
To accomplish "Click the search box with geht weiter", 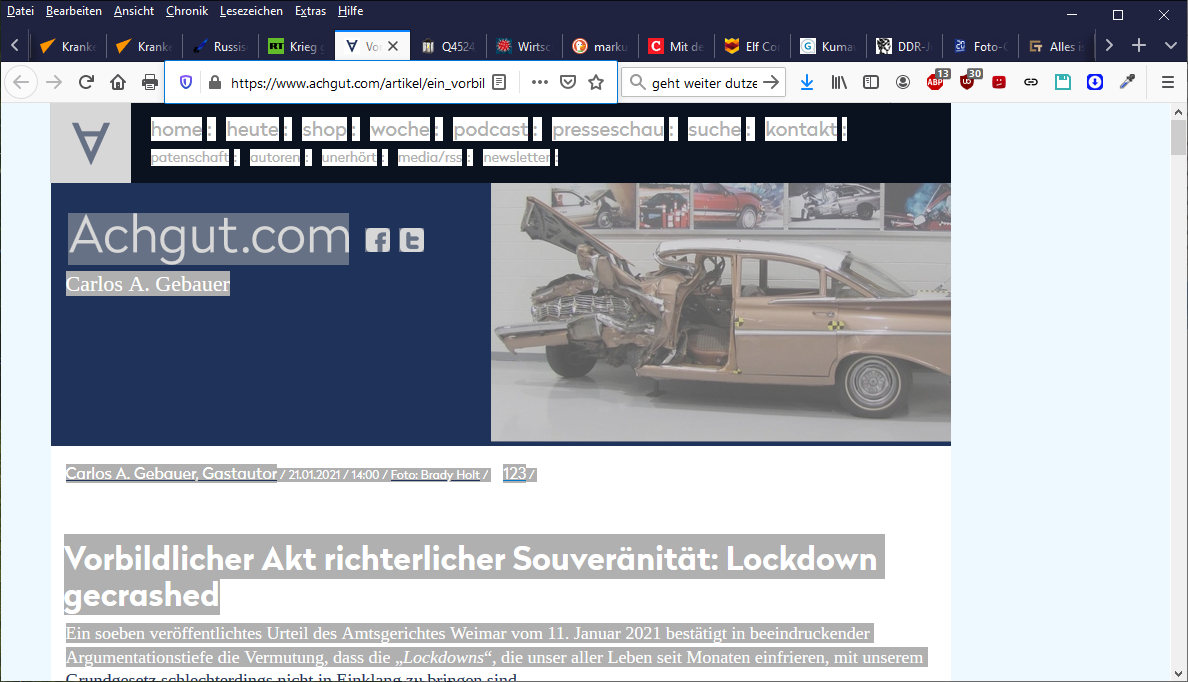I will click(x=704, y=83).
